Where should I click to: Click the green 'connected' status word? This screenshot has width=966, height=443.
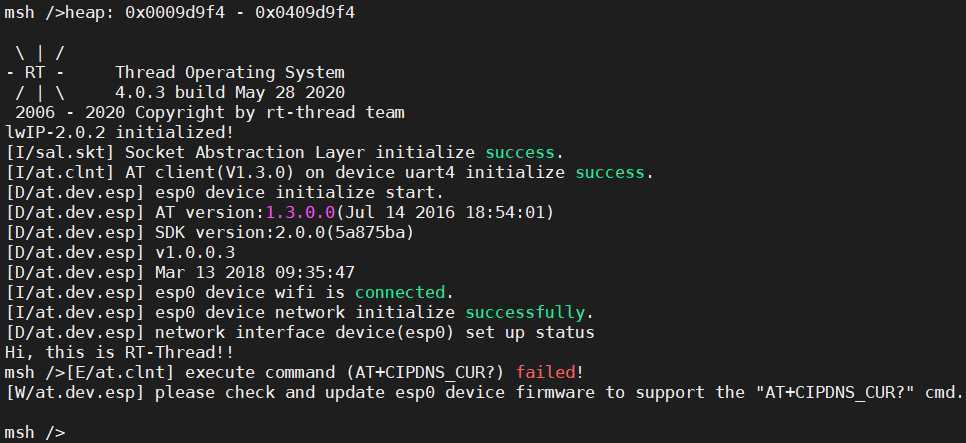coord(400,292)
